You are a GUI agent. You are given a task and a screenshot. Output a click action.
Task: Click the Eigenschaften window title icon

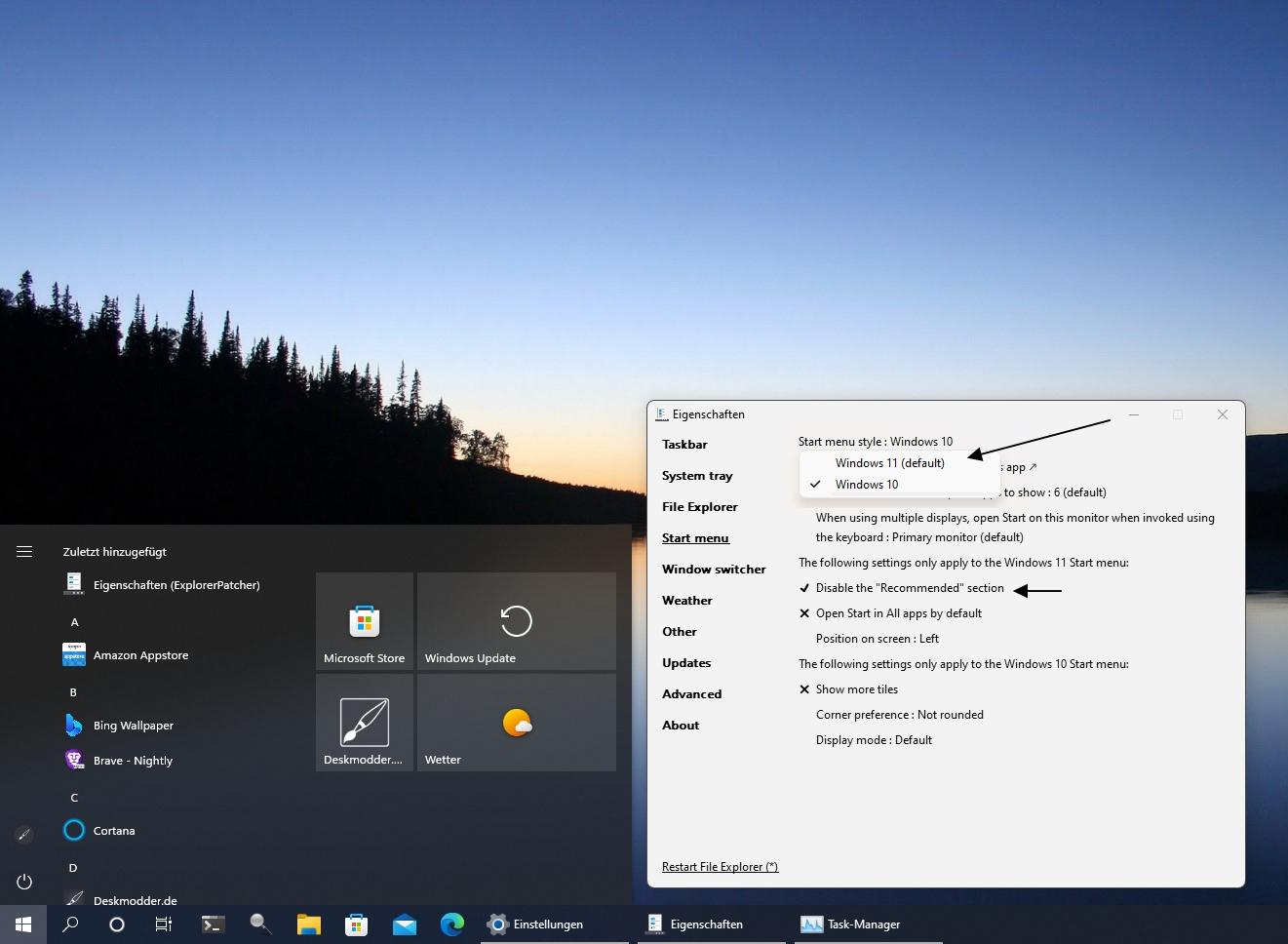662,414
